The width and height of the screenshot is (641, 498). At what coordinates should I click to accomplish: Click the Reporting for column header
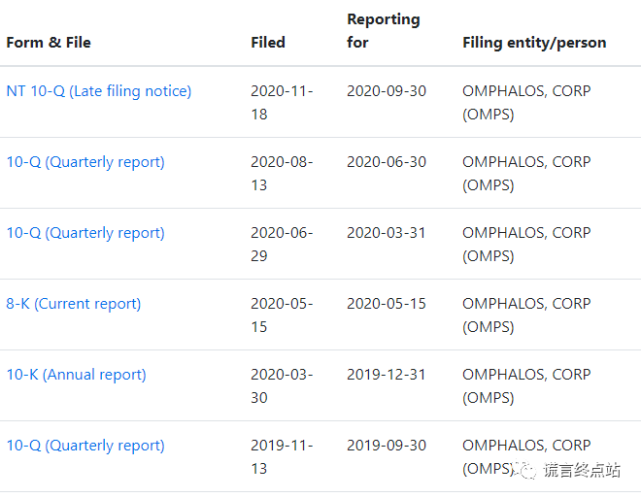click(x=383, y=31)
